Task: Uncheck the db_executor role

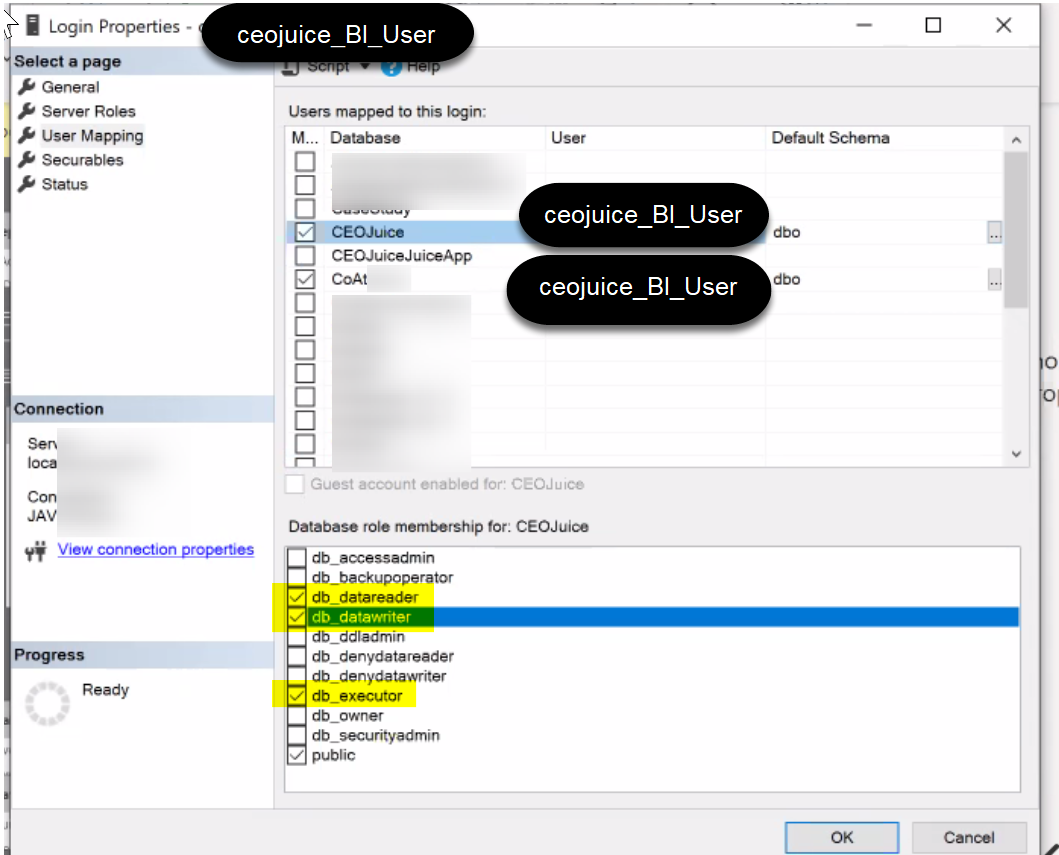Action: tap(296, 696)
